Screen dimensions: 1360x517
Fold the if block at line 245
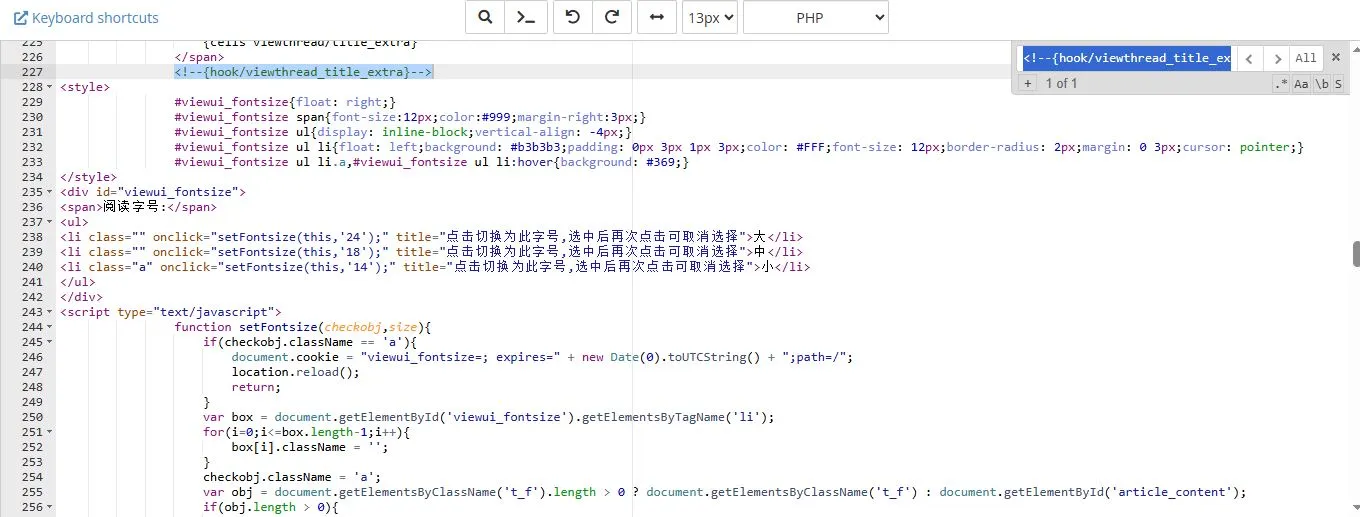point(50,342)
